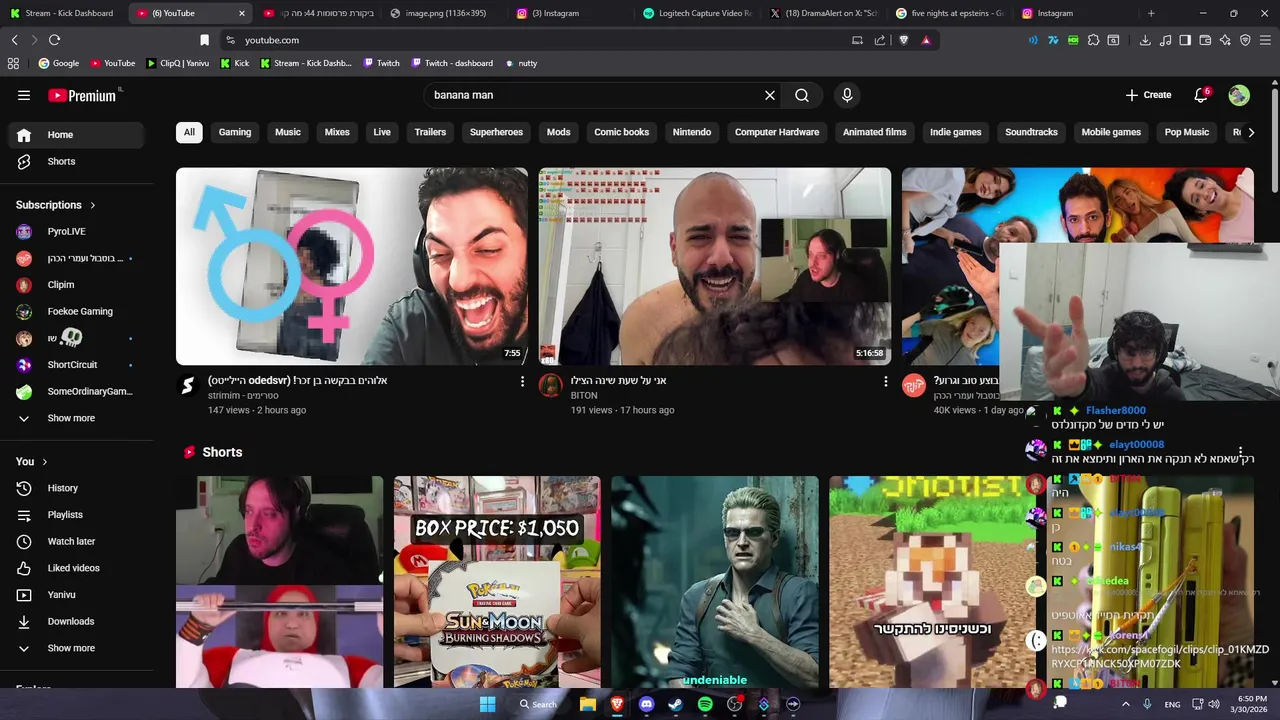Click the Brave Shields lion icon
The width and height of the screenshot is (1280, 720).
coord(904,40)
